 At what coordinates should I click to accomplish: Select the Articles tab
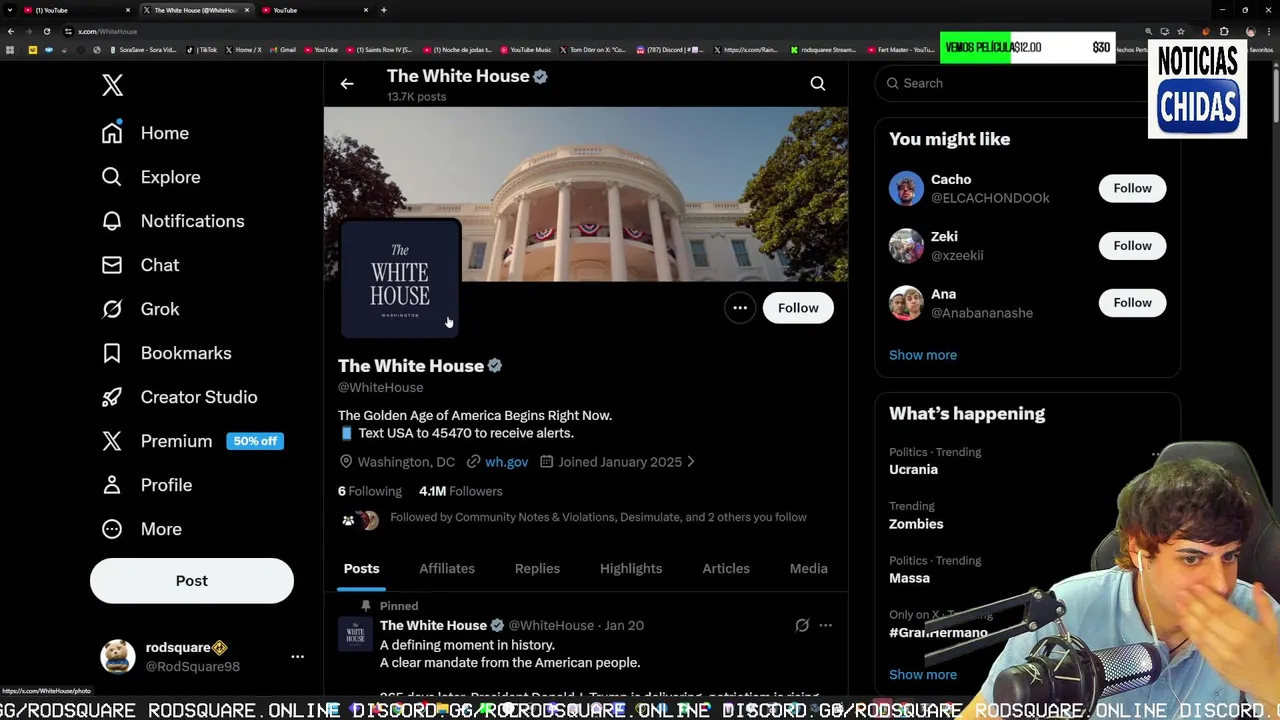726,569
